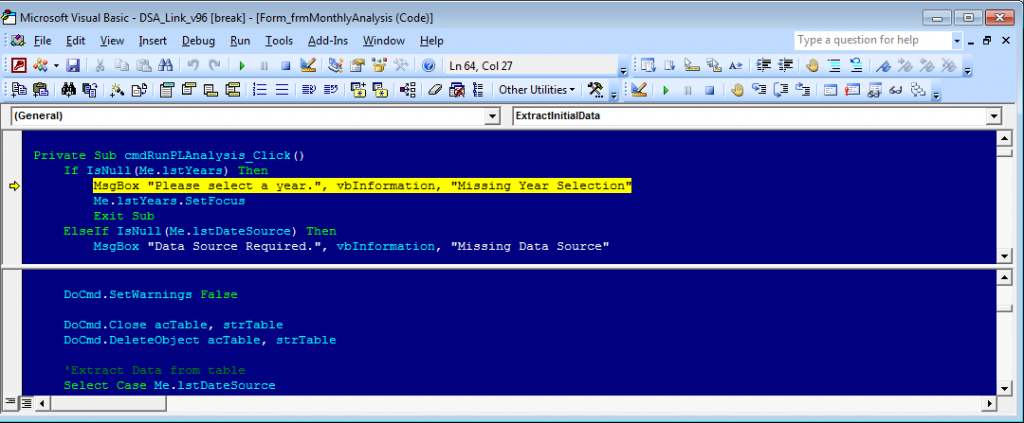Open the Other Utilities dropdown
Viewport: 1024px width, 423px height.
coord(537,90)
